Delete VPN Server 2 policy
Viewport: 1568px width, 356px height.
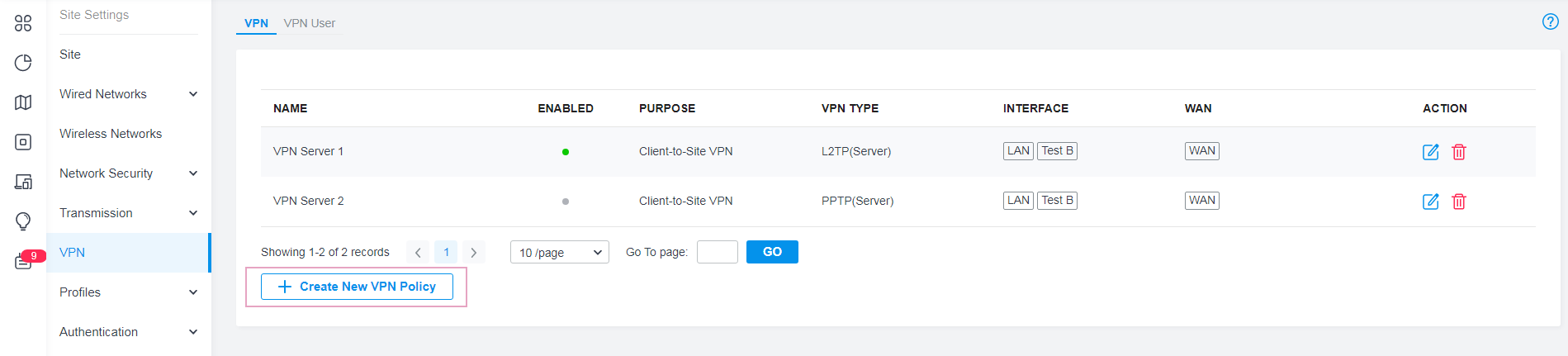tap(1459, 202)
